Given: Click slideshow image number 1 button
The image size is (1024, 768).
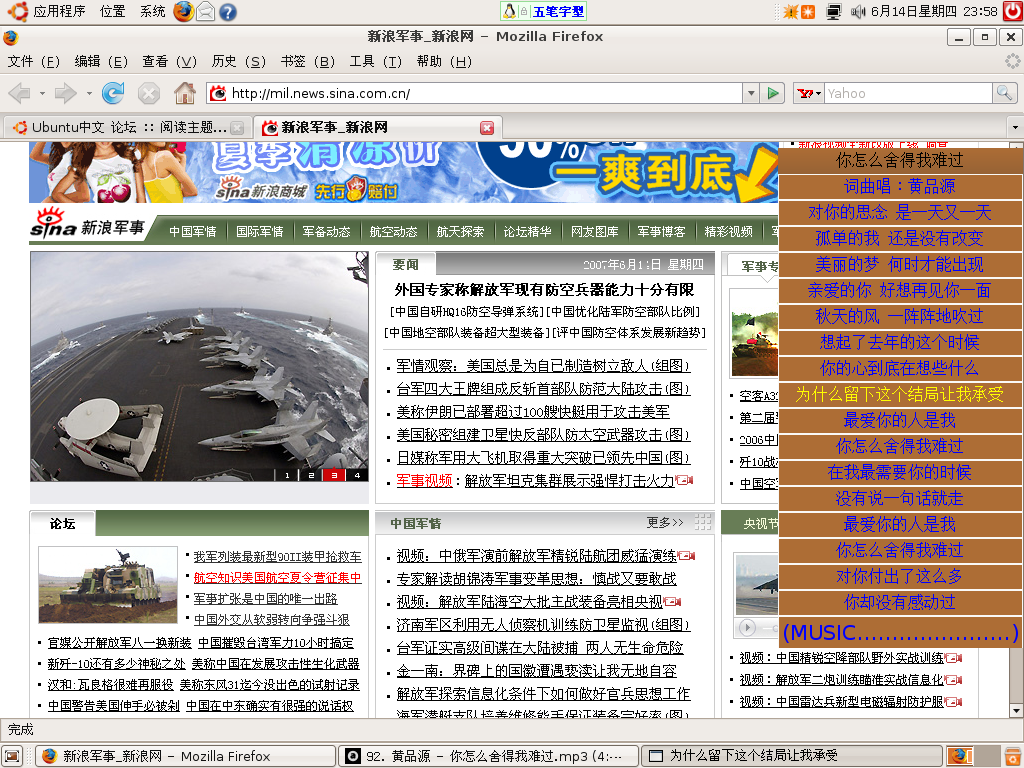Looking at the screenshot, I should 287,475.
